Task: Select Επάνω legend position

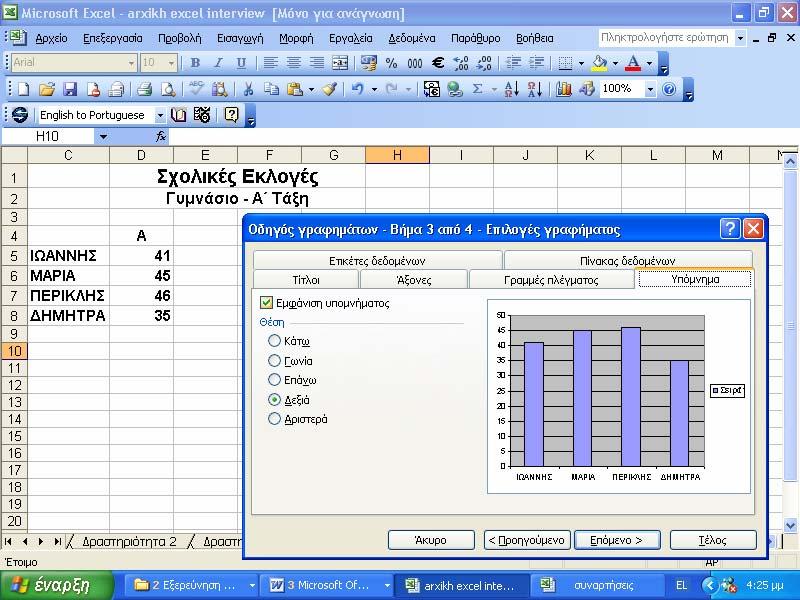Action: point(274,380)
